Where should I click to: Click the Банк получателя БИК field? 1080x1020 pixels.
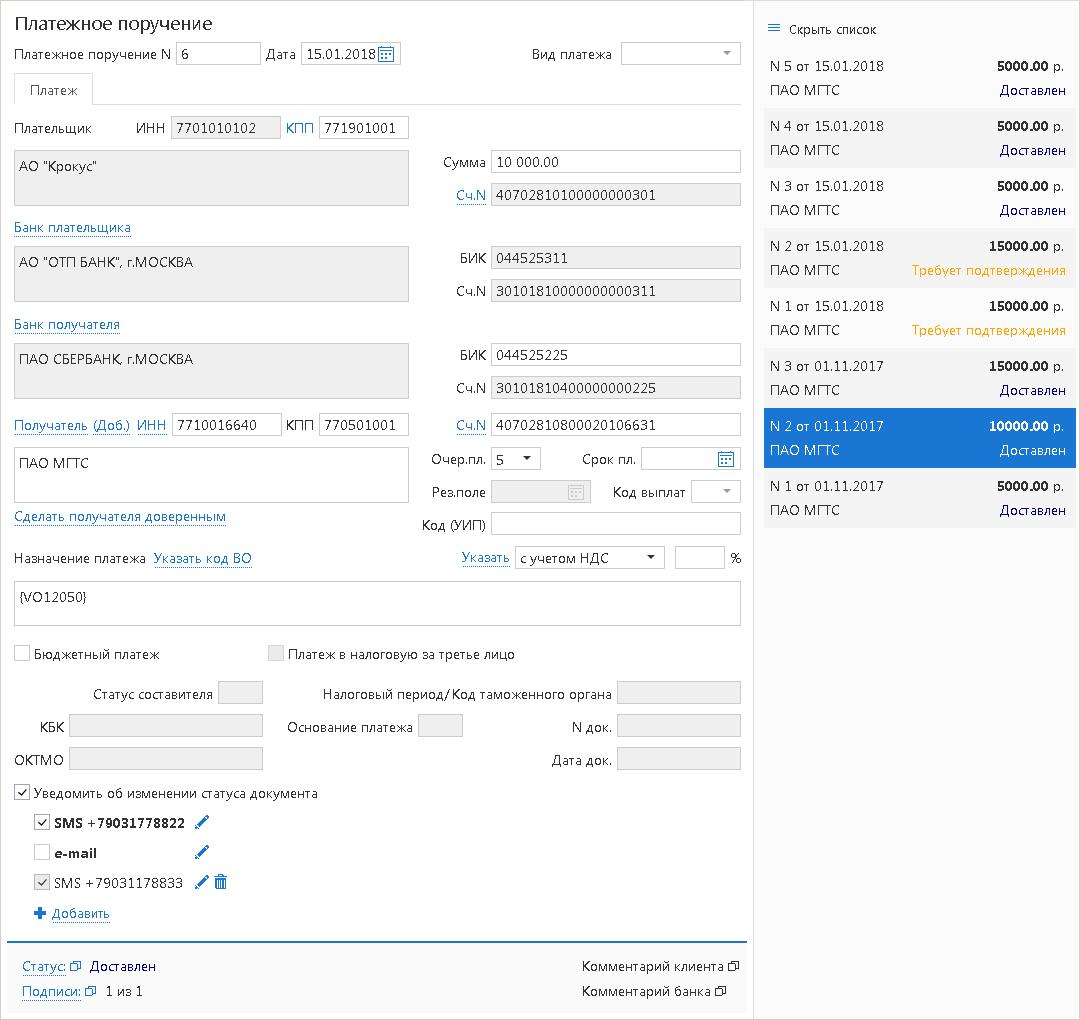point(616,355)
